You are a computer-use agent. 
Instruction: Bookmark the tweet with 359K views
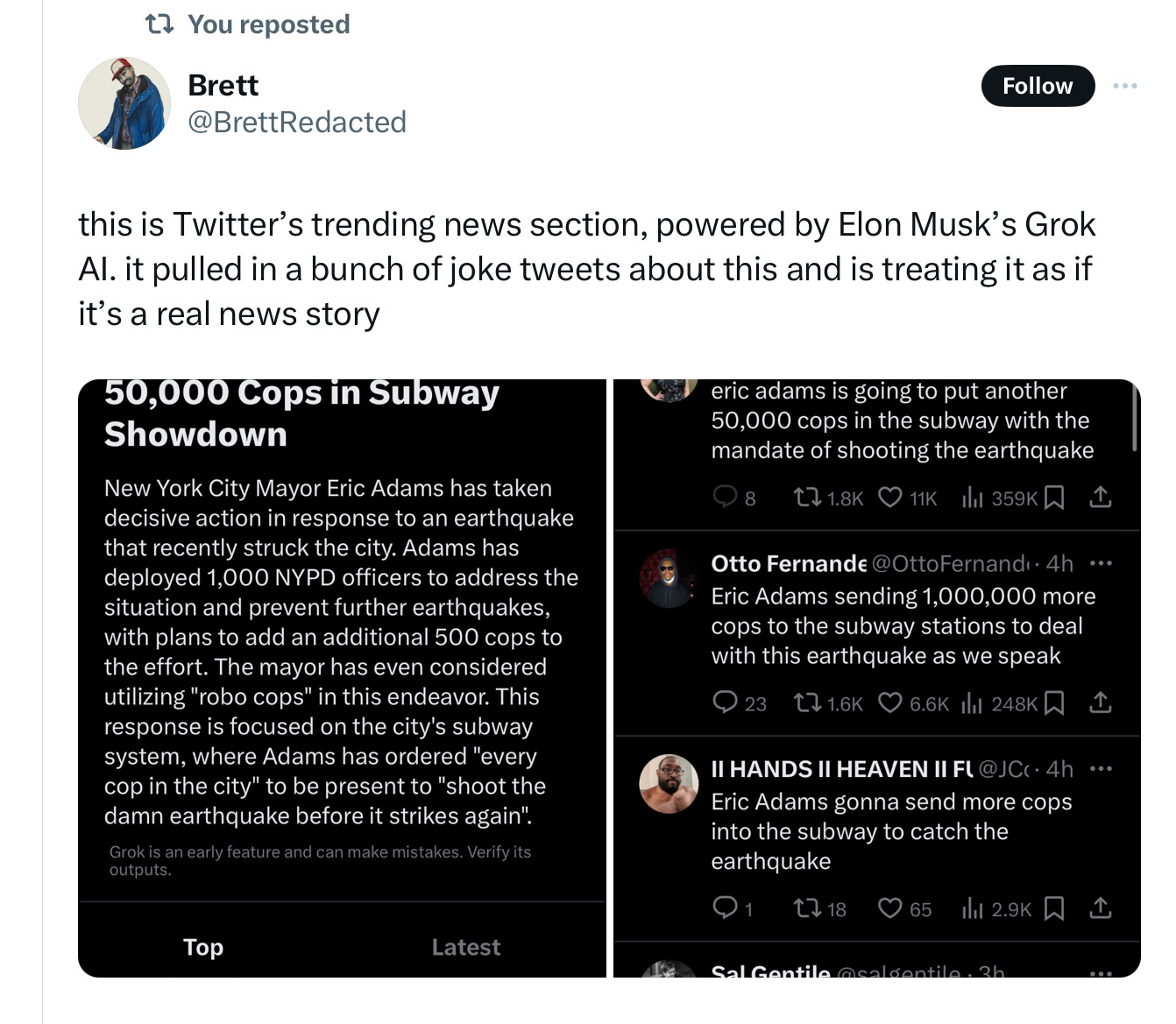click(1056, 498)
